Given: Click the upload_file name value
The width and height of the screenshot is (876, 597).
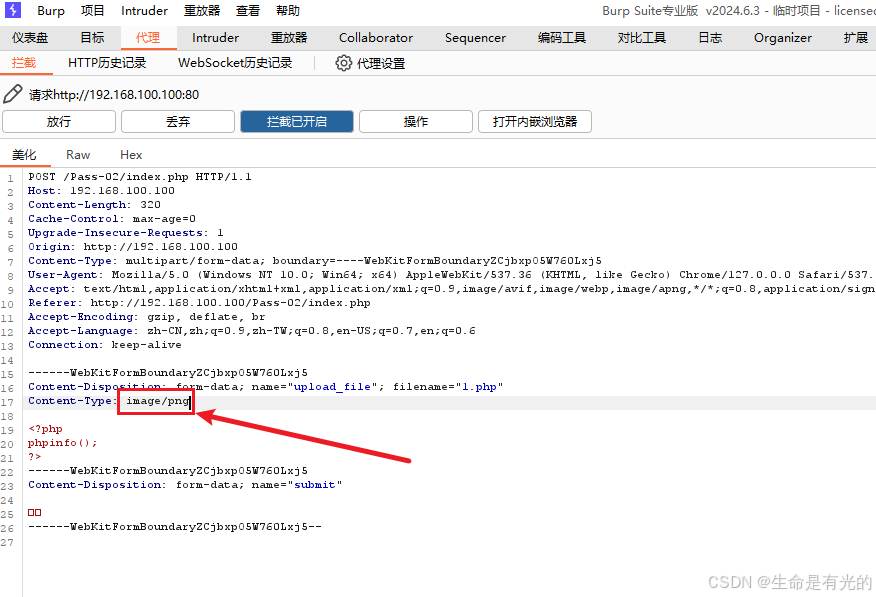Looking at the screenshot, I should click(x=332, y=386).
